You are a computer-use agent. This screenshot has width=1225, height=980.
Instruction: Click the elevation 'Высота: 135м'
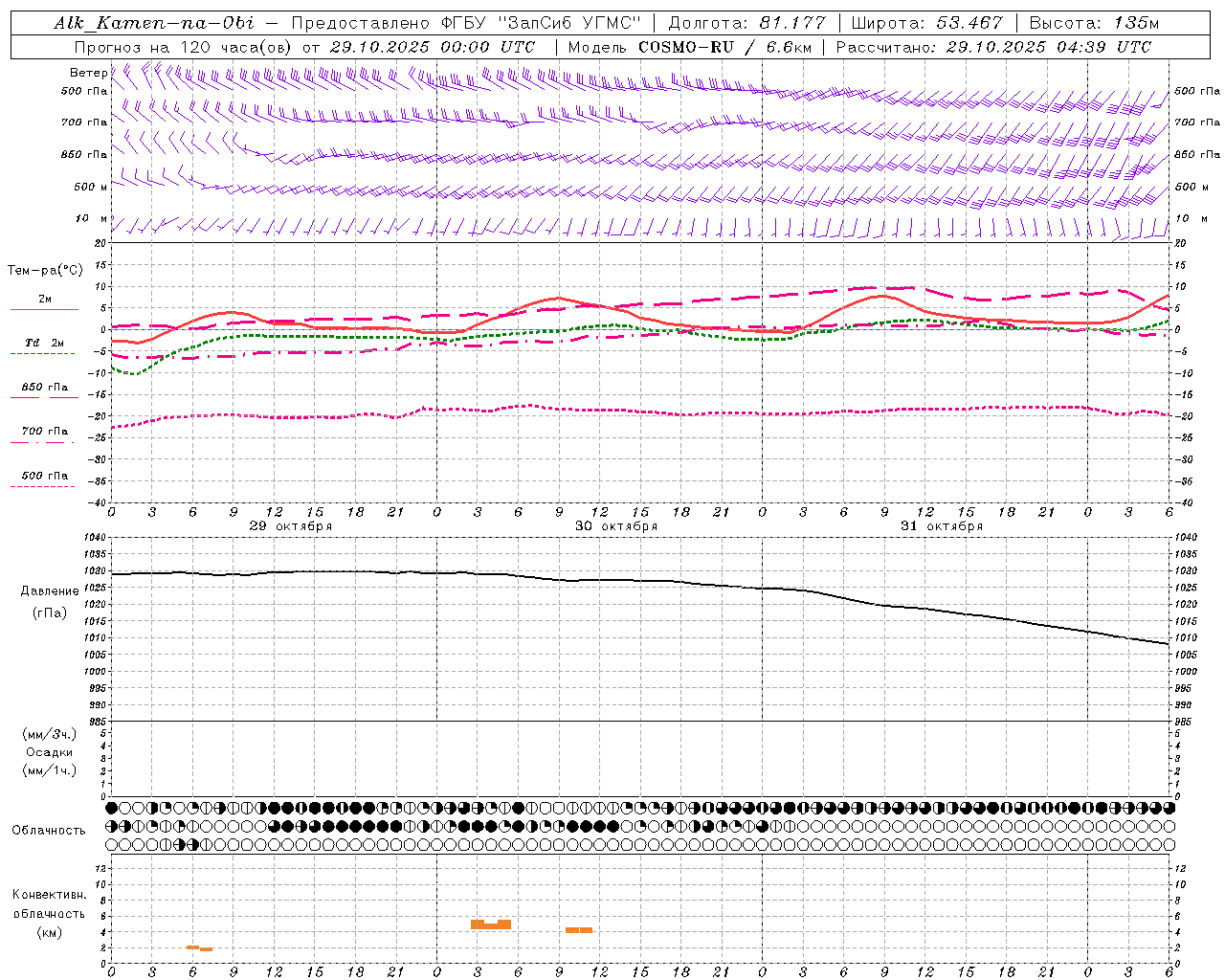pos(1094,23)
